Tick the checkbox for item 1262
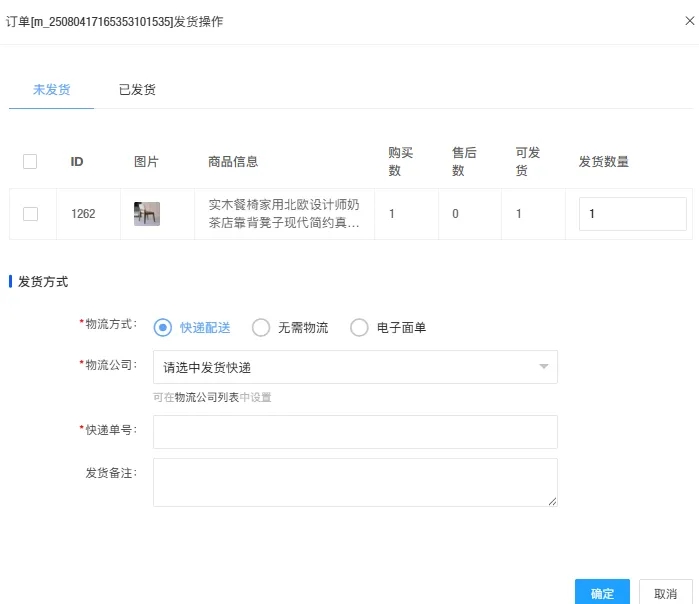 coord(30,214)
